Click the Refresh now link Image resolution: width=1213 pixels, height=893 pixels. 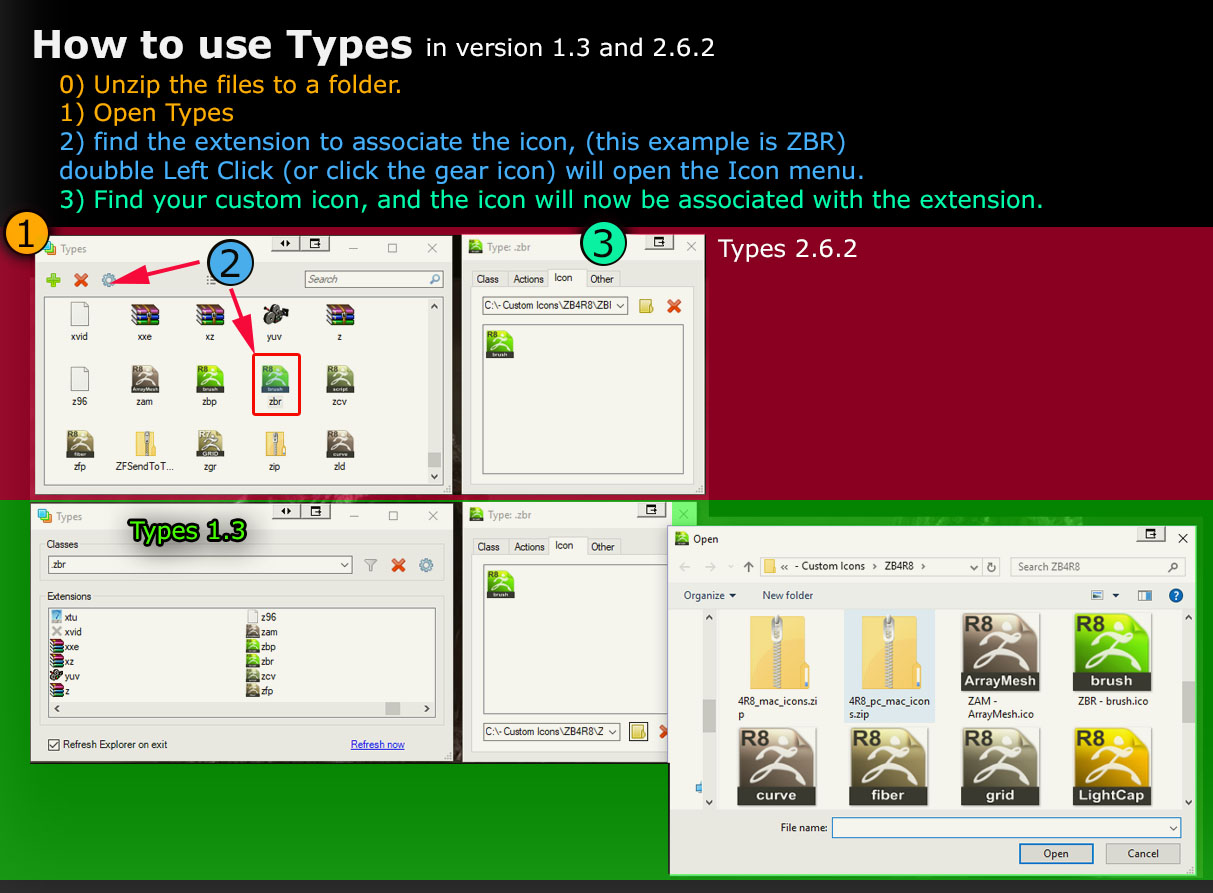point(378,744)
